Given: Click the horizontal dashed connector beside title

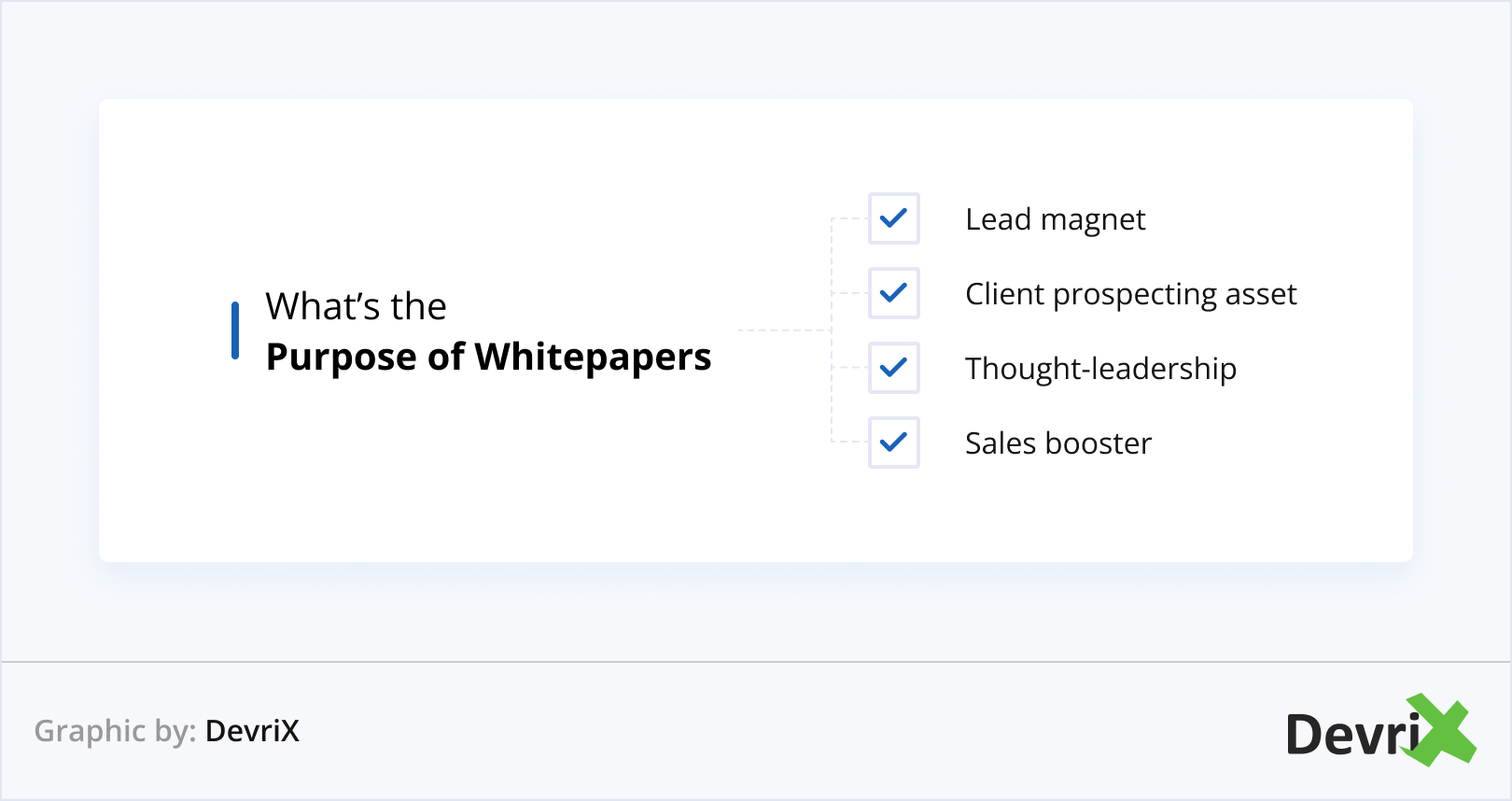Looking at the screenshot, I should coord(784,330).
